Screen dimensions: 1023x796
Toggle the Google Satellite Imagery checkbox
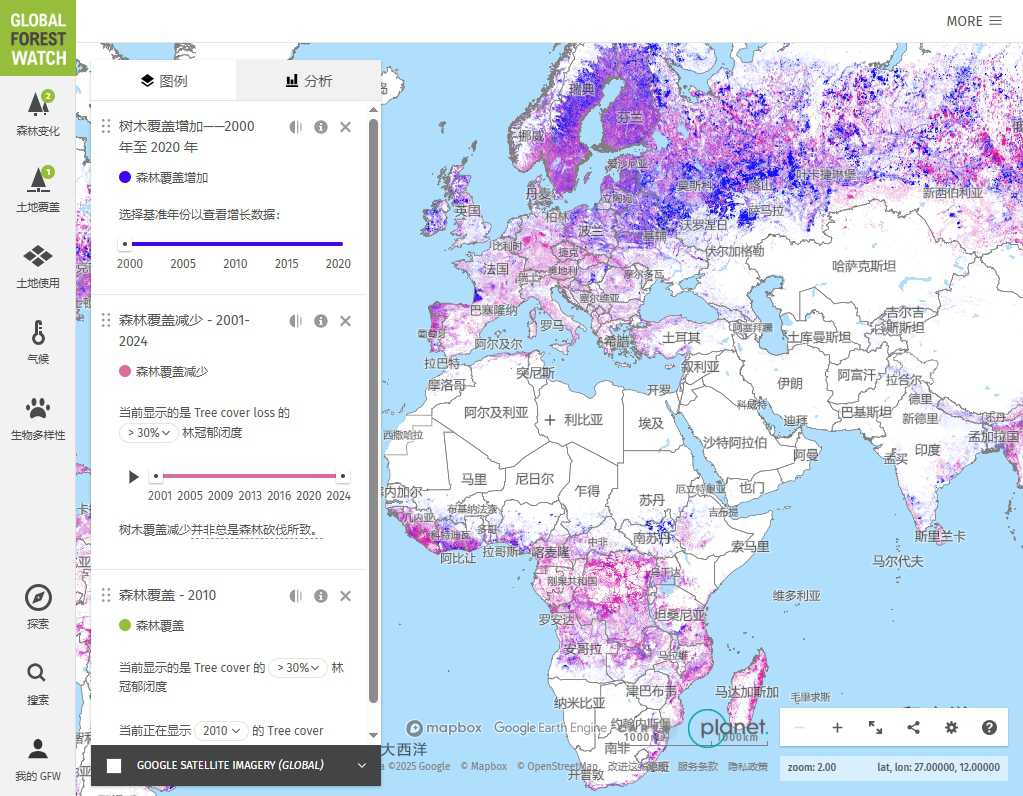click(x=114, y=766)
